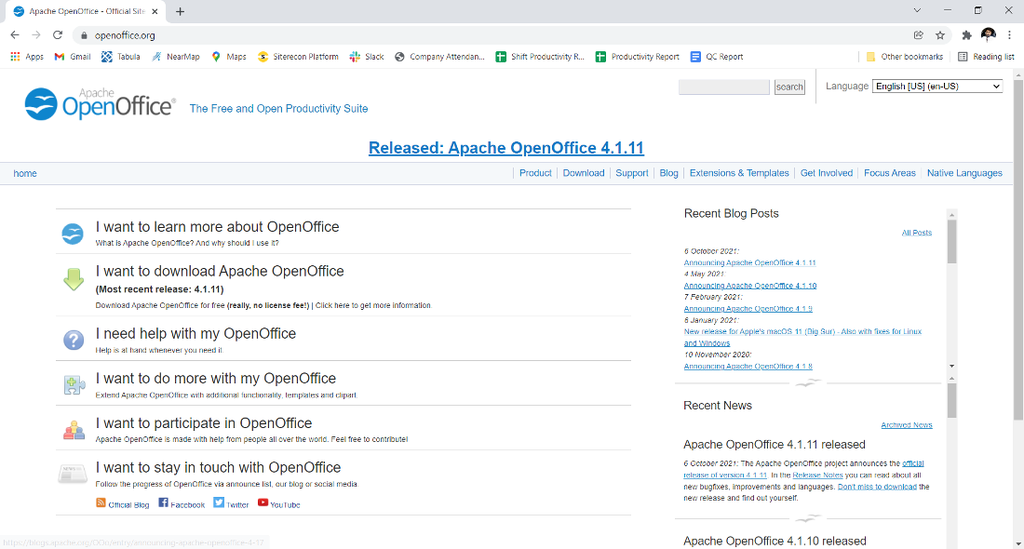This screenshot has height=549, width=1024.
Task: Open the Chrome three-dot menu
Action: pos(1009,35)
